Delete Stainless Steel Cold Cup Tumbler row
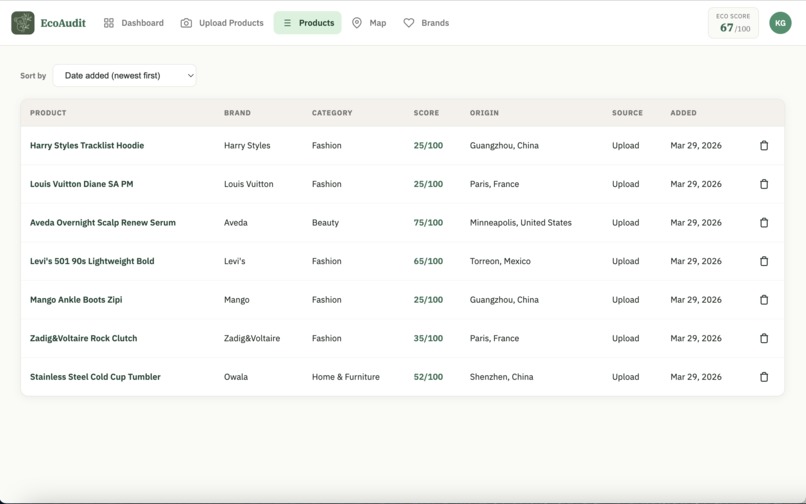 (x=764, y=377)
